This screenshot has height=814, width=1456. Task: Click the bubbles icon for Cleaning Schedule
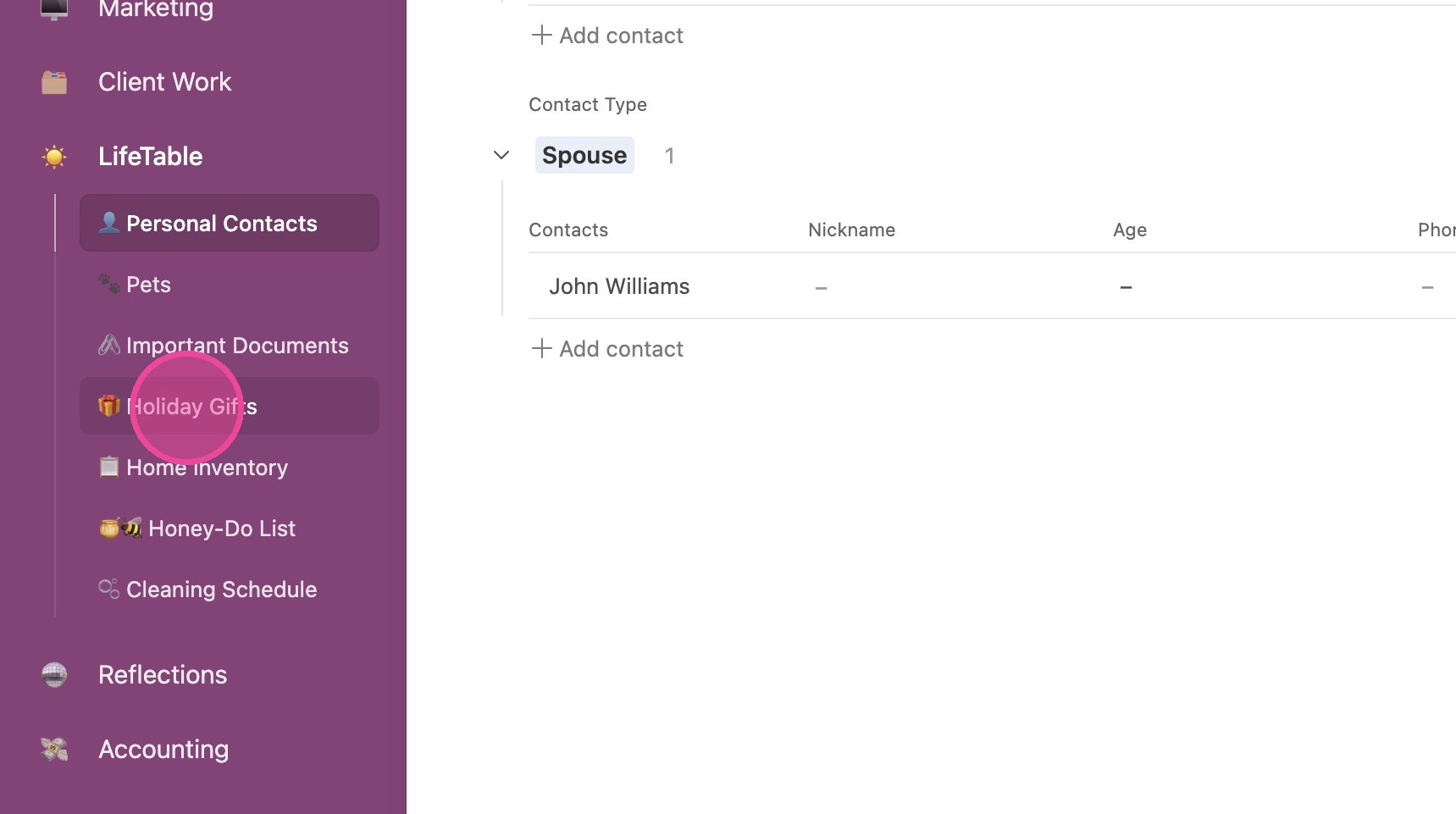click(x=109, y=589)
